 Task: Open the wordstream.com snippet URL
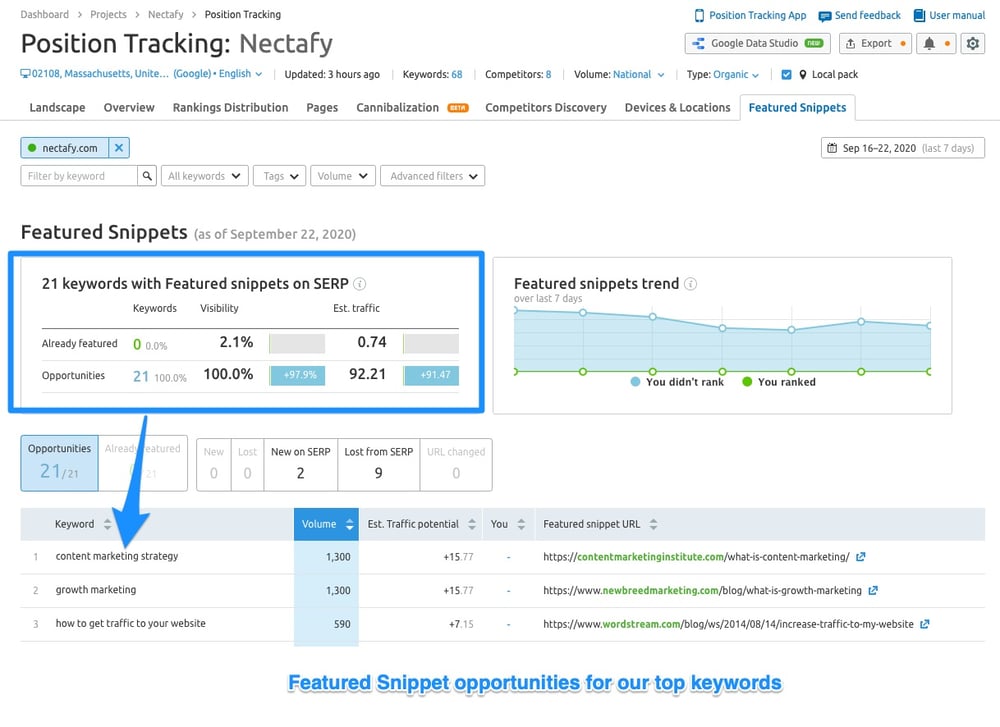pos(728,624)
